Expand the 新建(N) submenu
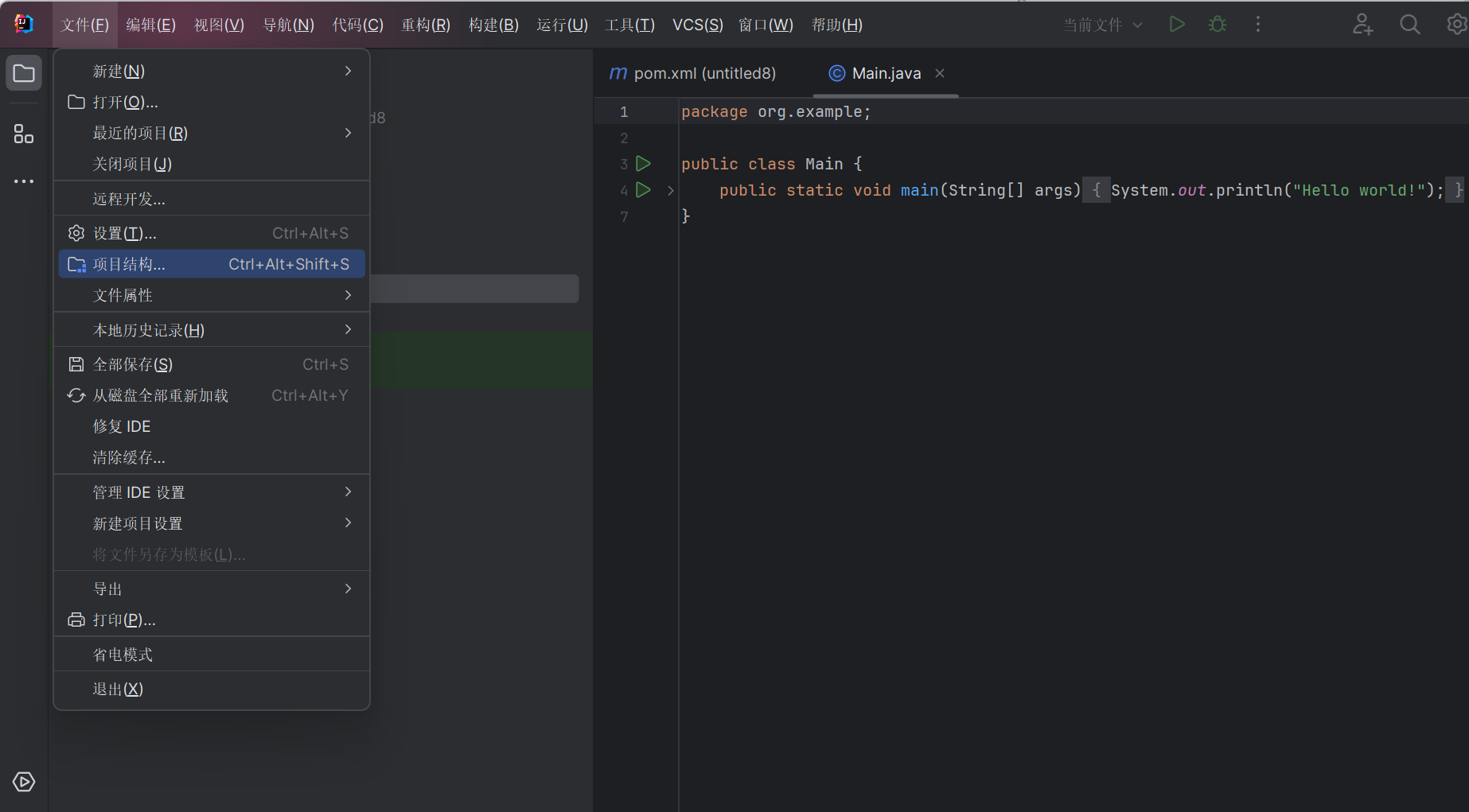The height and width of the screenshot is (812, 1469). point(212,71)
